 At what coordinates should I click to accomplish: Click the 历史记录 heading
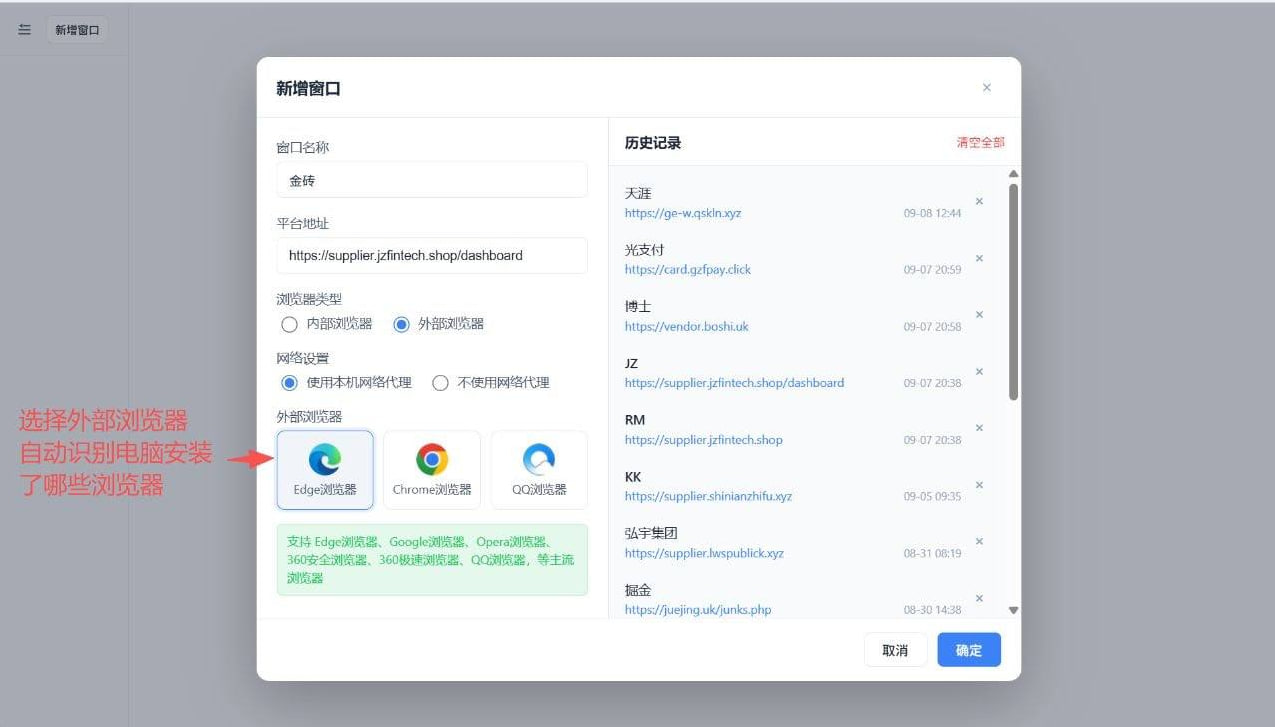tap(653, 143)
